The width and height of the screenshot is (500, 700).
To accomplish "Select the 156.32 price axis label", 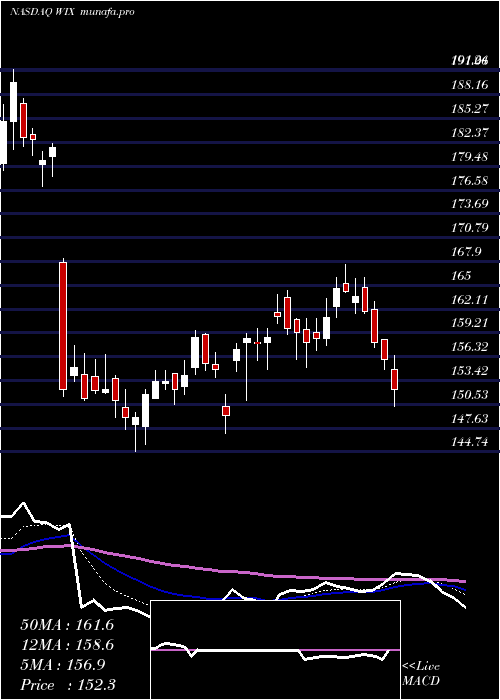I will pyautogui.click(x=468, y=347).
